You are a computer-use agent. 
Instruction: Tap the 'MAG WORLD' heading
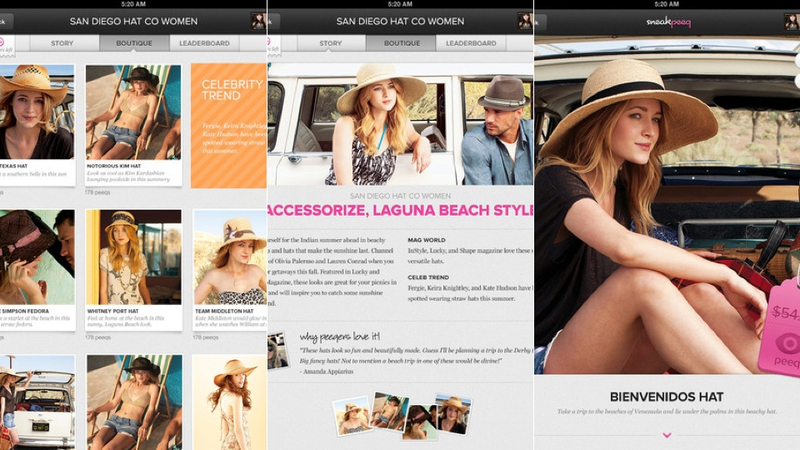427,240
